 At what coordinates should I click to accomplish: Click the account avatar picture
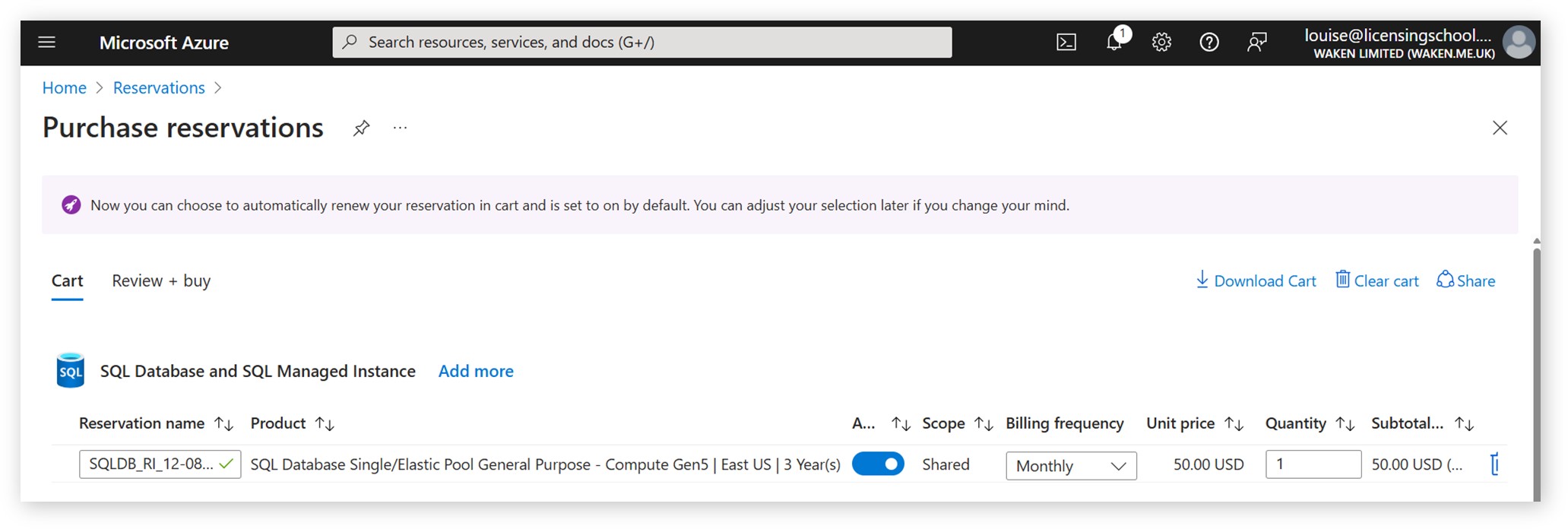point(1518,42)
